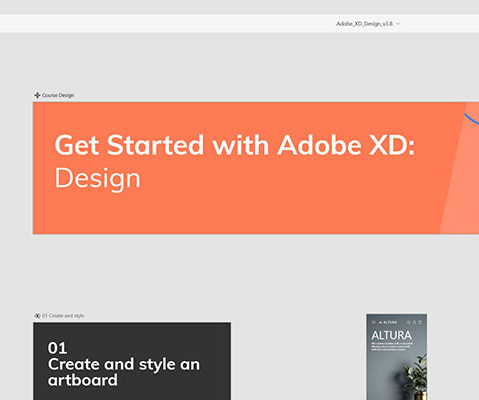Click the icon beside '01 Create and style' label
The width and height of the screenshot is (479, 400).
point(37,316)
